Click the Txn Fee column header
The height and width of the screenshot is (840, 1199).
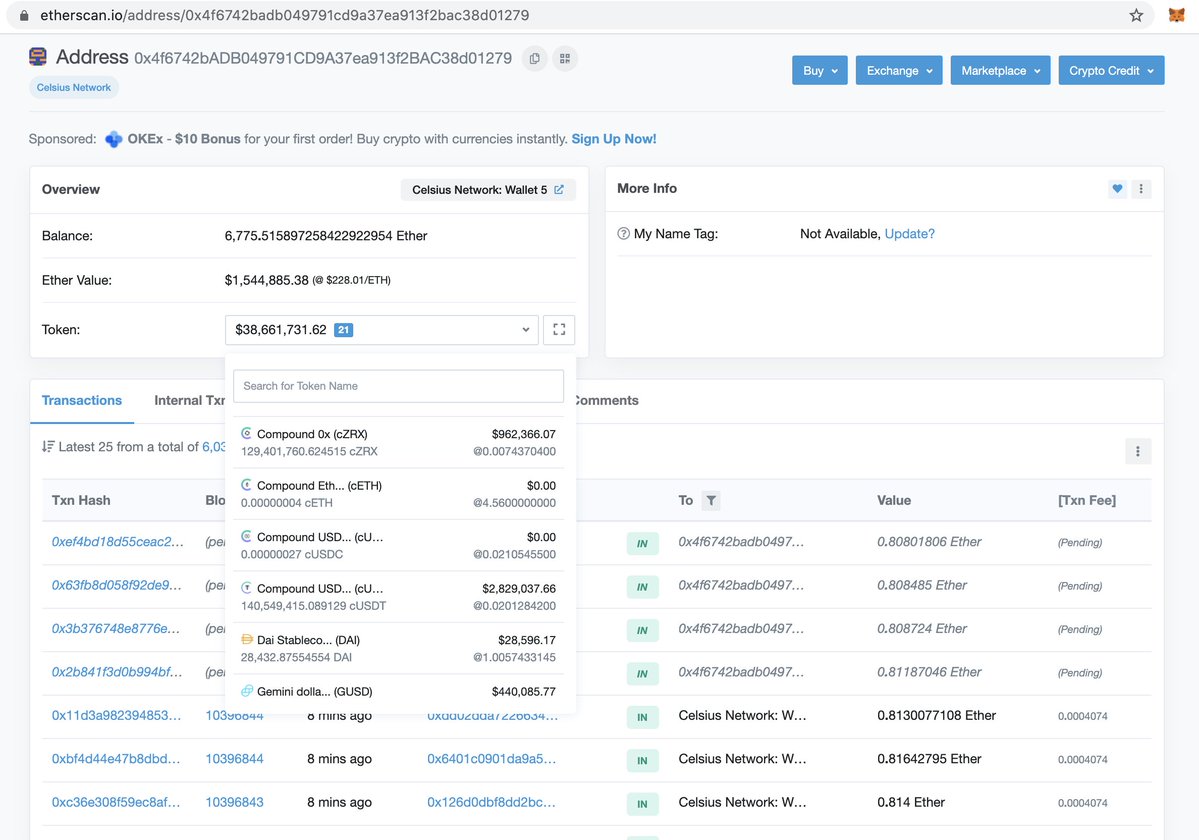1087,501
